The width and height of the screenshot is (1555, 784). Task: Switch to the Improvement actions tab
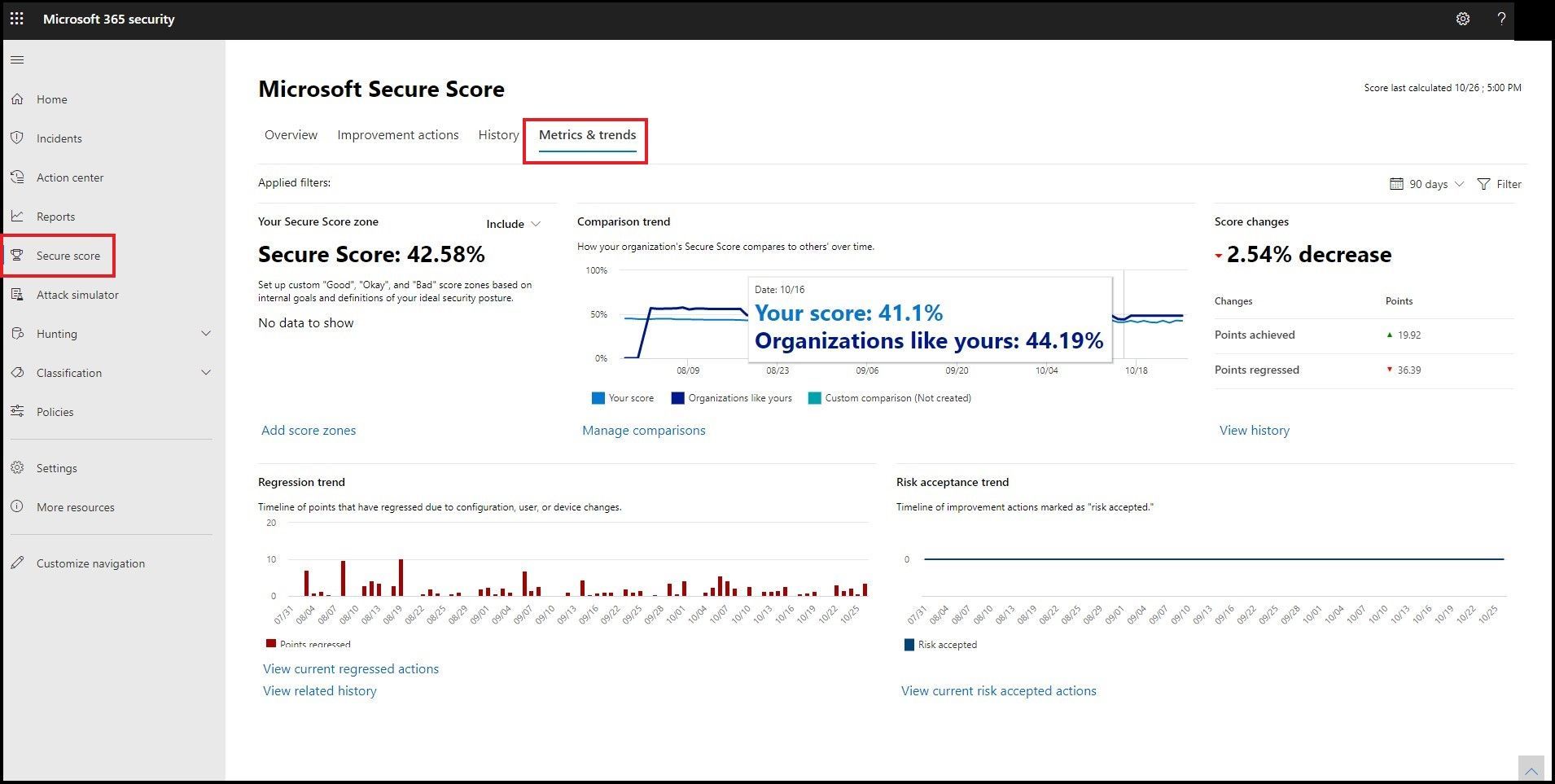click(397, 134)
